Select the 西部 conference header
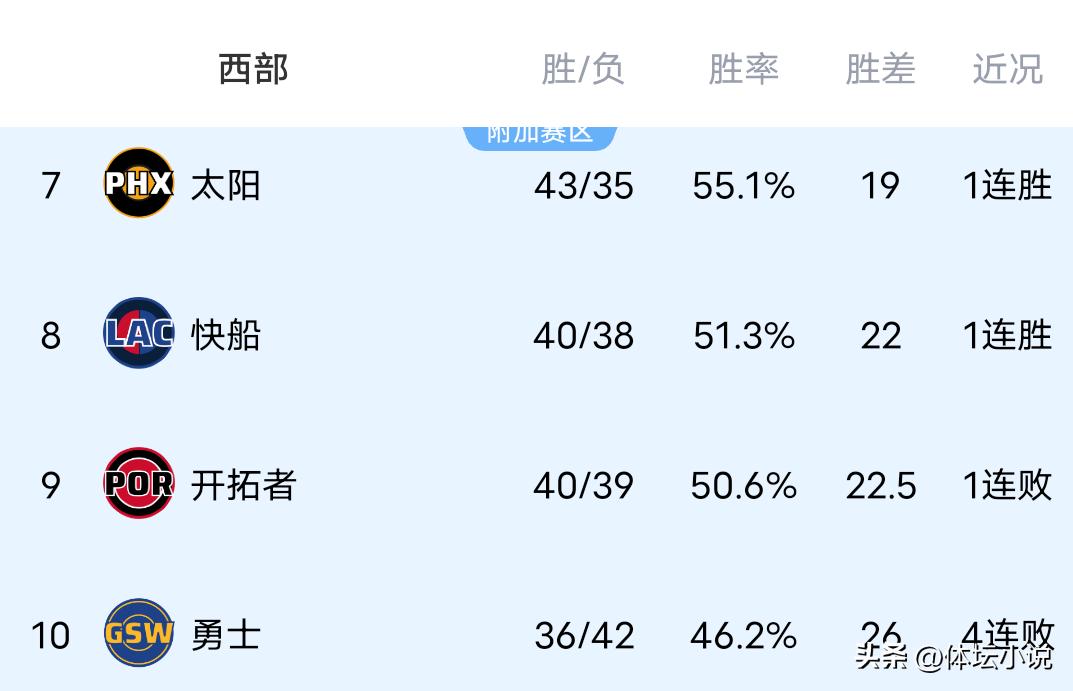 pos(253,69)
